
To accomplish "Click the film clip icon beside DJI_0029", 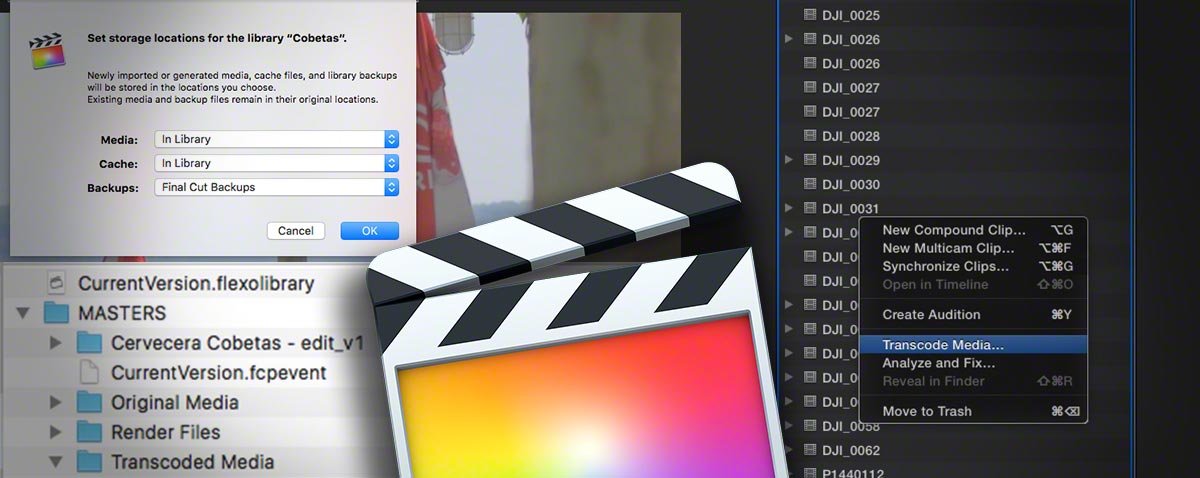I will pos(811,160).
